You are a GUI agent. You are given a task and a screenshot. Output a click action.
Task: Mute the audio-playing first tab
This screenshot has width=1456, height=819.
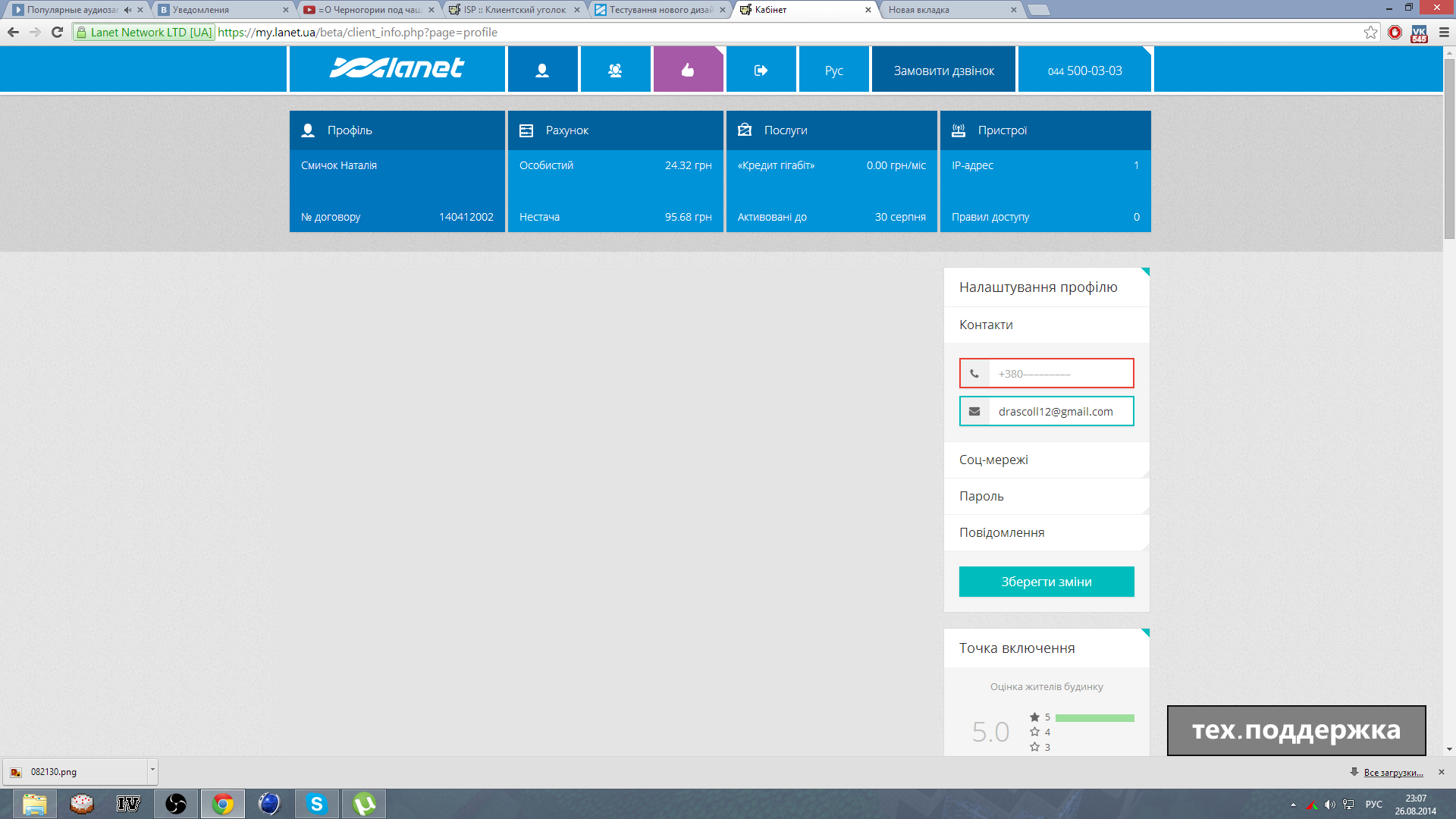(127, 10)
